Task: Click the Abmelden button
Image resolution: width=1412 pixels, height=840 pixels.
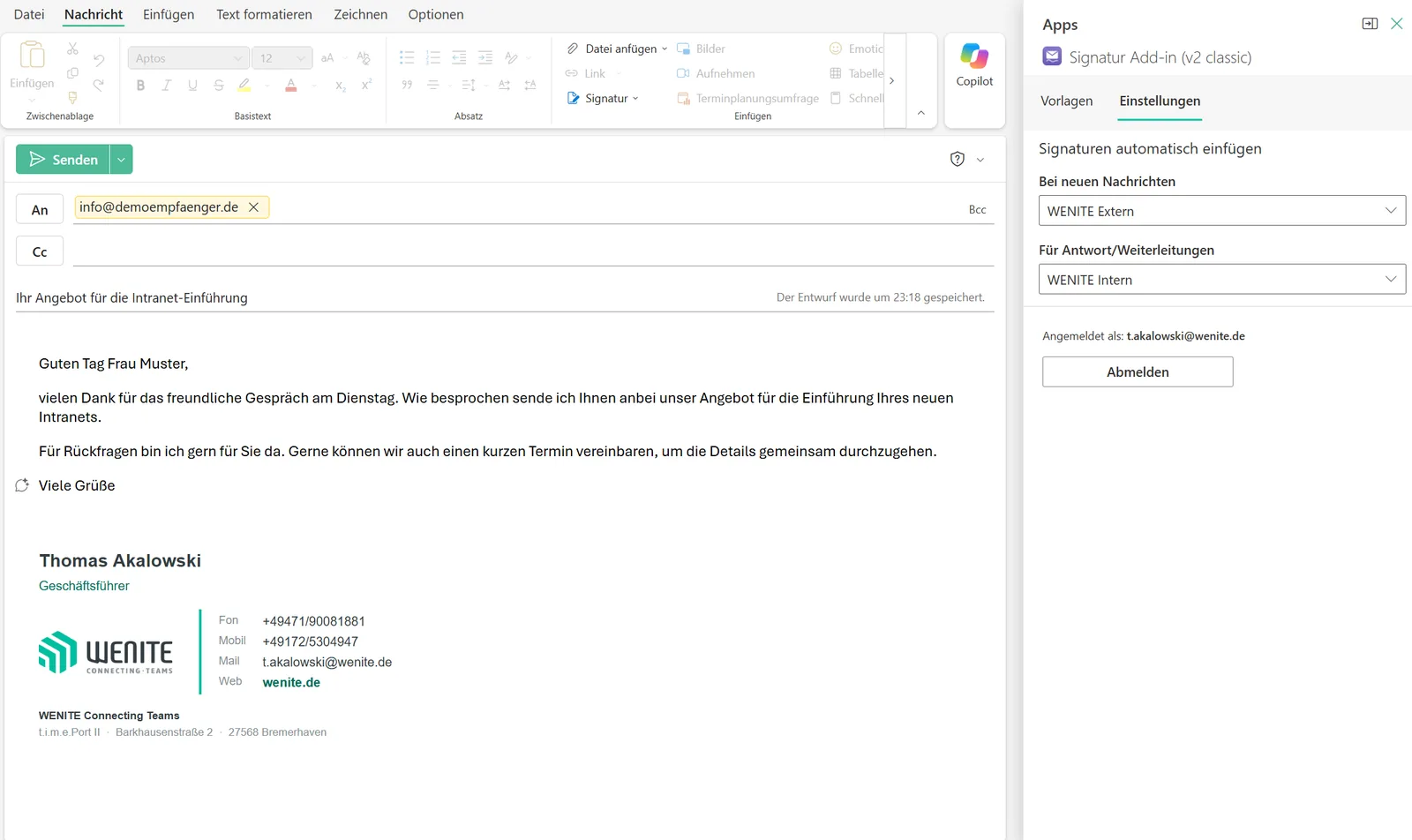Action: [x=1138, y=371]
